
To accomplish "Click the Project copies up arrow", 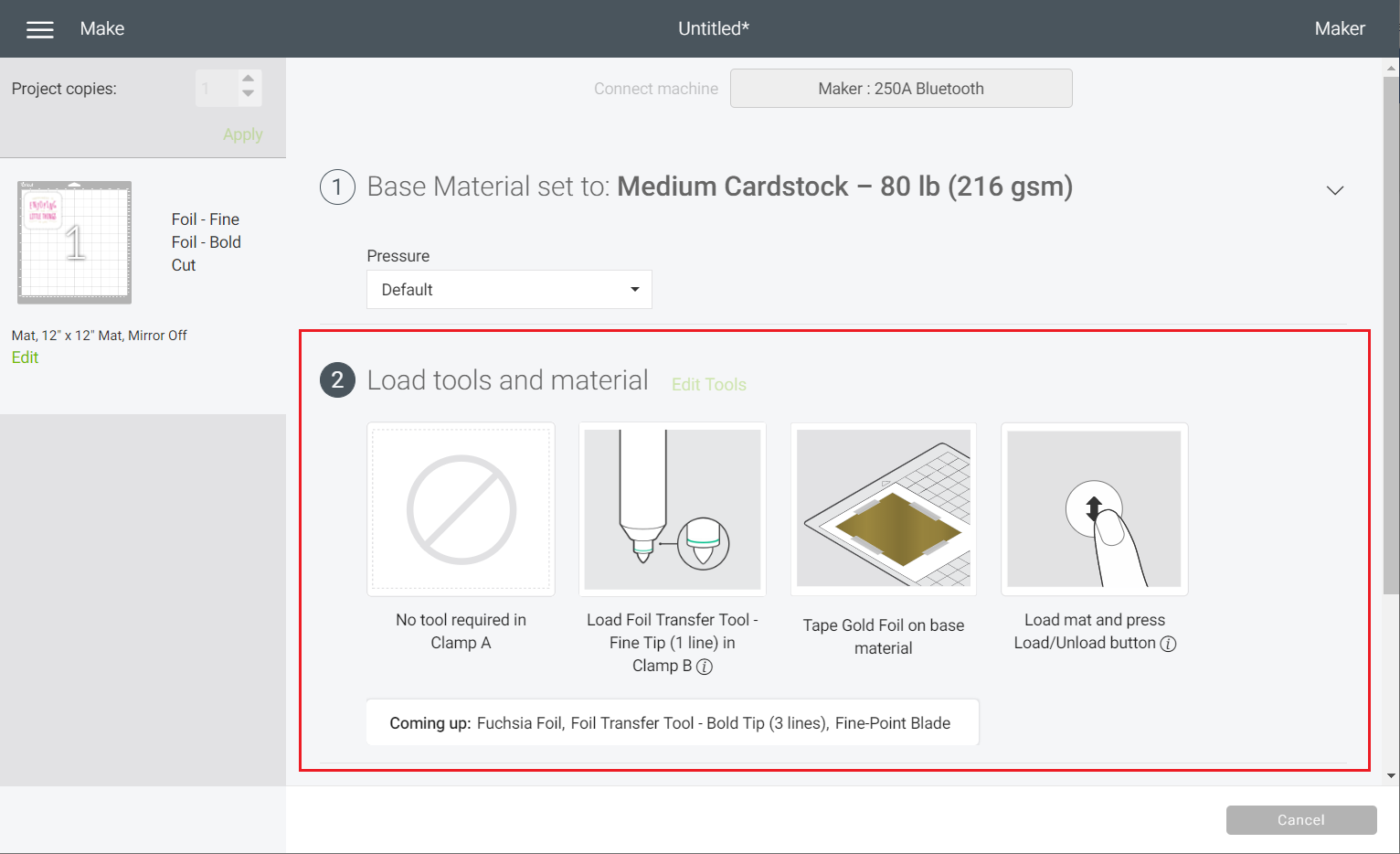I will coord(248,80).
